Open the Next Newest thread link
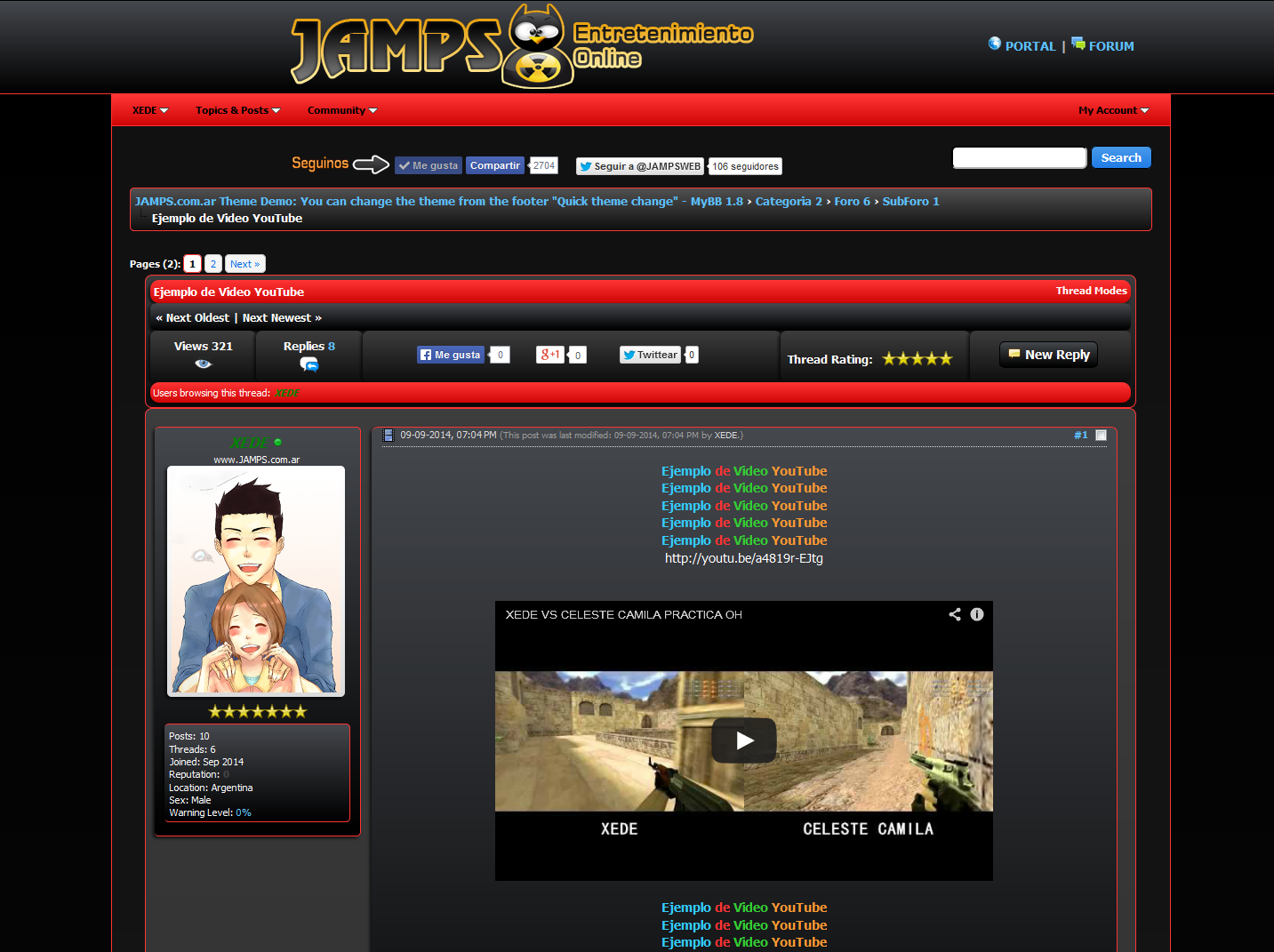Image resolution: width=1274 pixels, height=952 pixels. (276, 318)
